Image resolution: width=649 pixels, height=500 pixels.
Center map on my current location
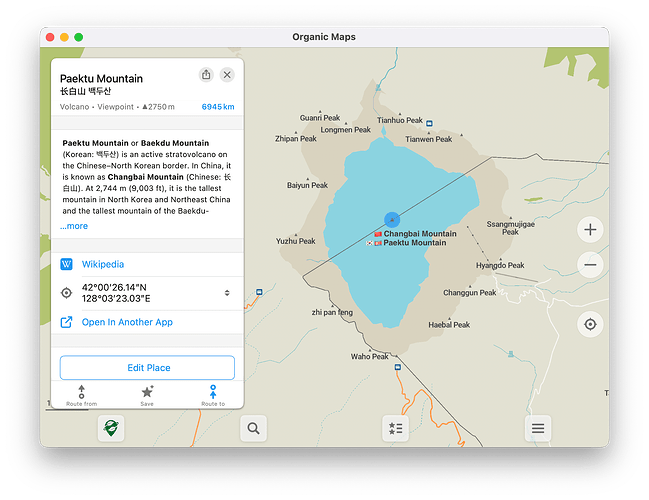point(590,324)
